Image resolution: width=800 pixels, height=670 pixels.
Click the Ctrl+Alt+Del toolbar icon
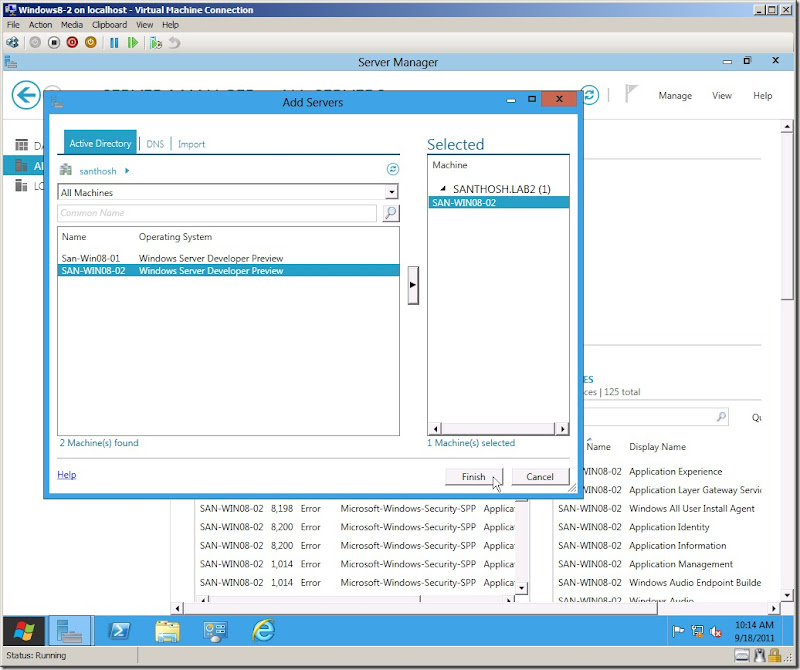12,43
